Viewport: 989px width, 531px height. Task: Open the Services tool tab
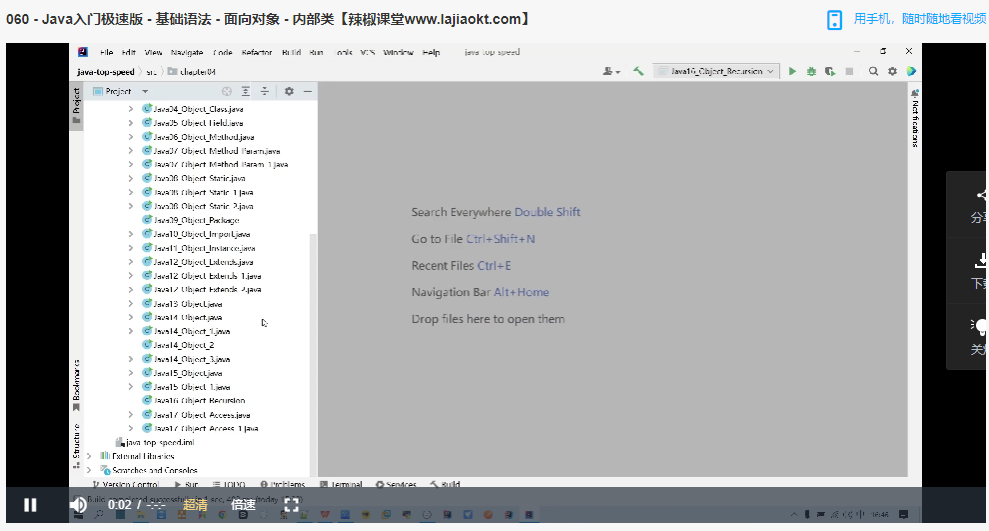click(x=396, y=484)
